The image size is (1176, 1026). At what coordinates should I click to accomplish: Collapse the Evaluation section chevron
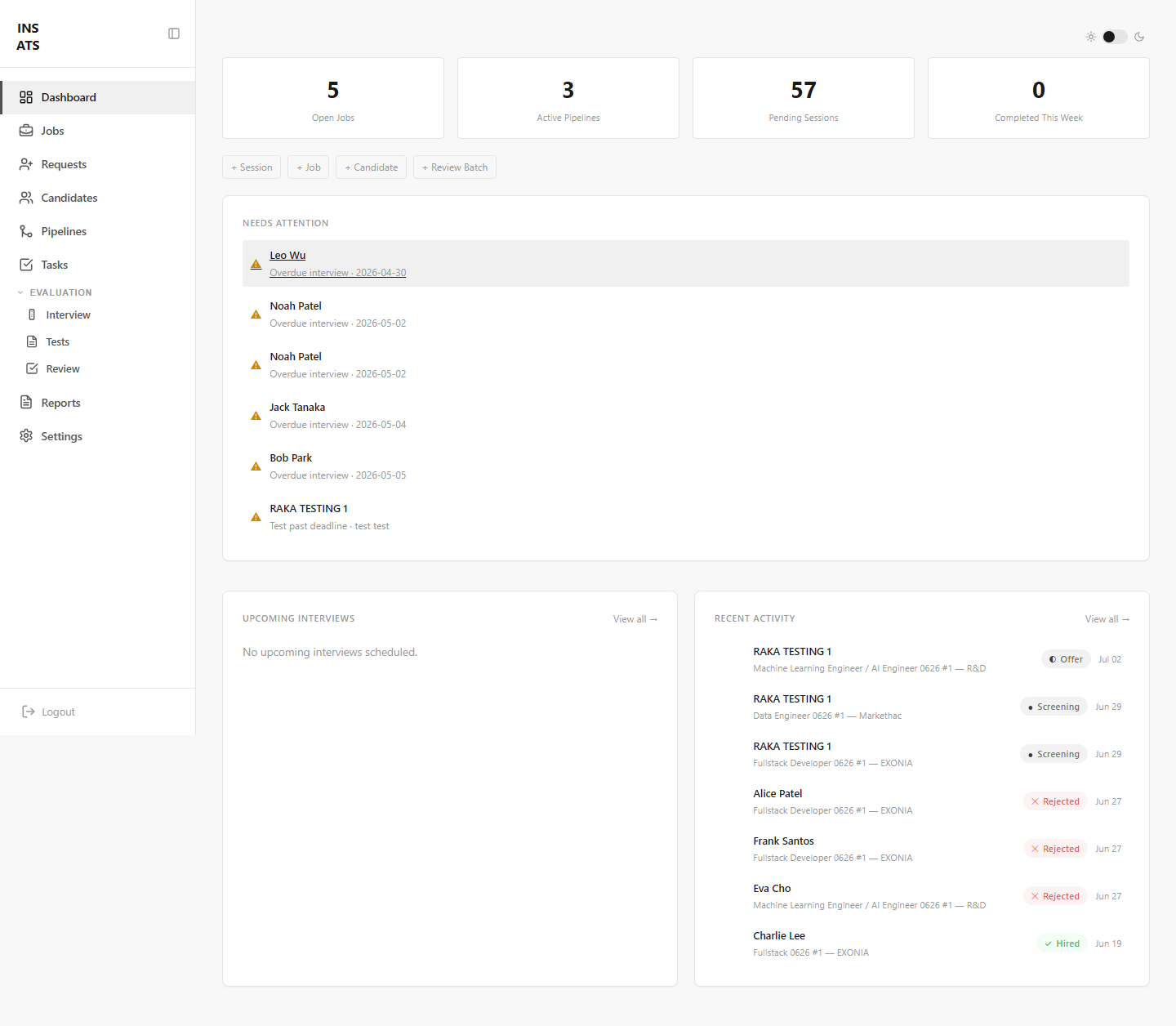(x=20, y=292)
